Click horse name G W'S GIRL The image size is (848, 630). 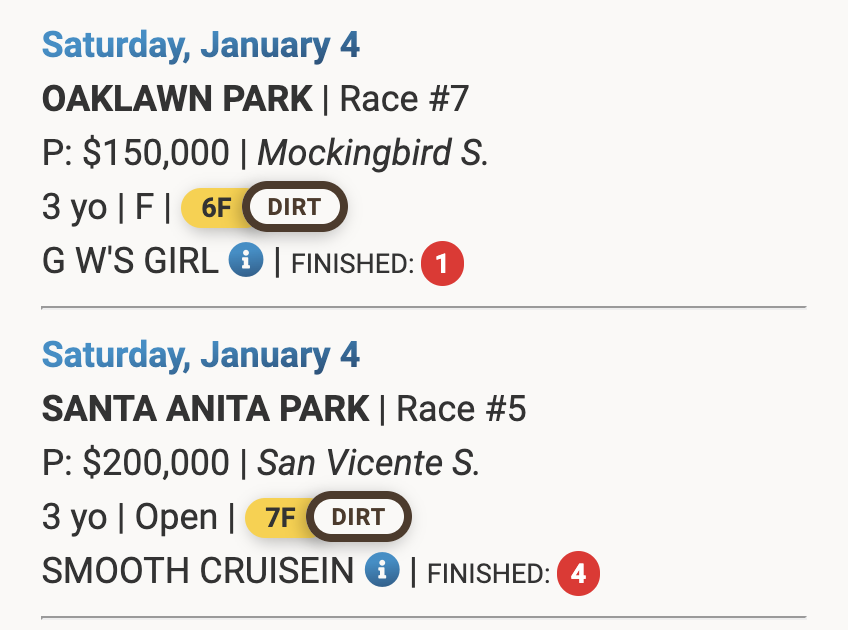(130, 262)
